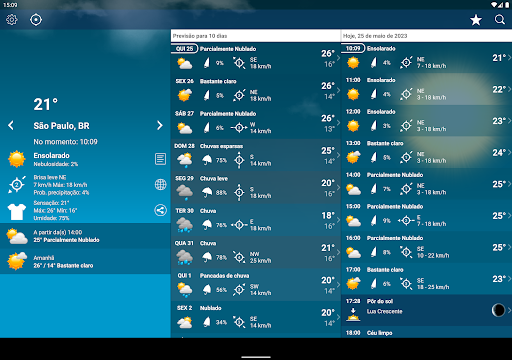Go to previous city arrow
Image resolution: width=512 pixels, height=360 pixels.
[11, 125]
